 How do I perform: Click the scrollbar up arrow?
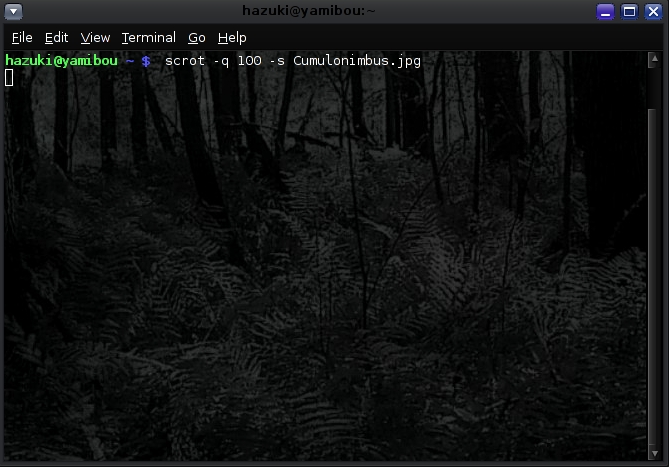654,59
